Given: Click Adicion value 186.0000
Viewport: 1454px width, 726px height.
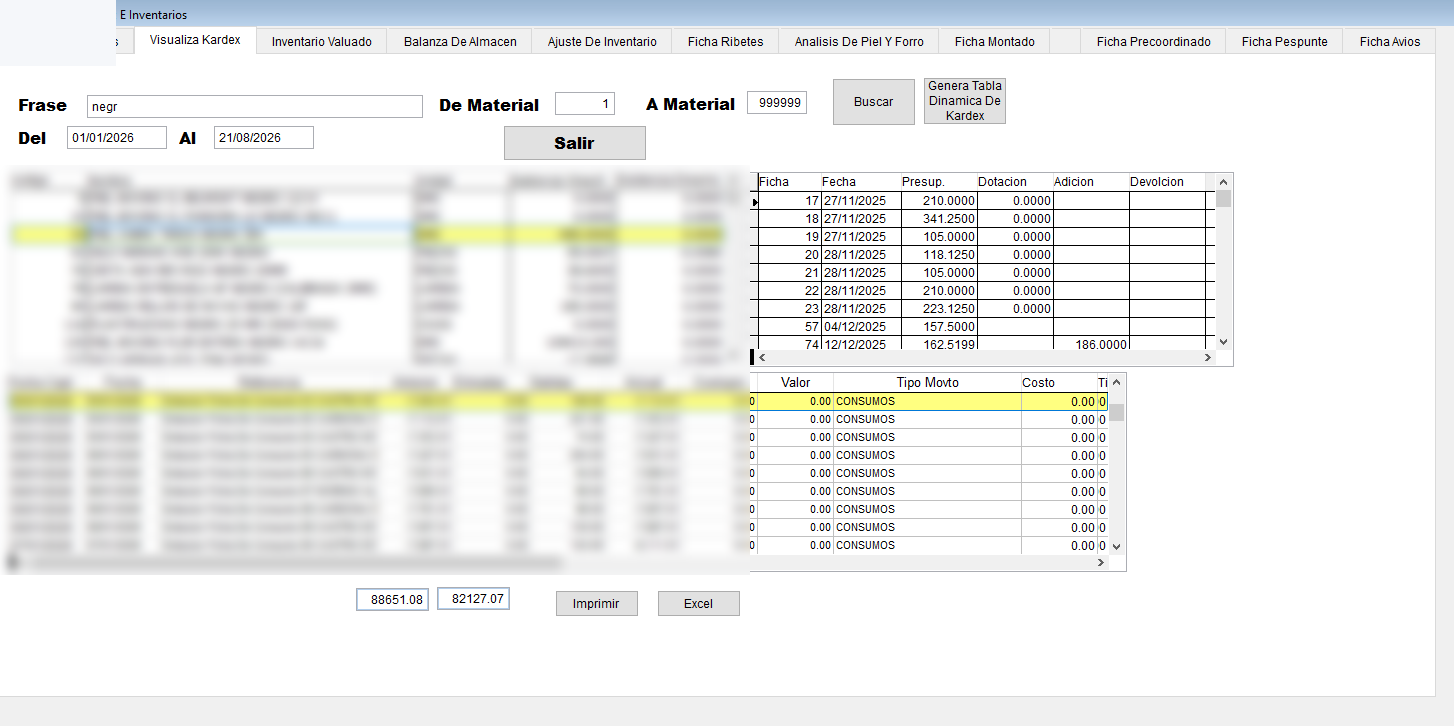Looking at the screenshot, I should (x=1091, y=343).
